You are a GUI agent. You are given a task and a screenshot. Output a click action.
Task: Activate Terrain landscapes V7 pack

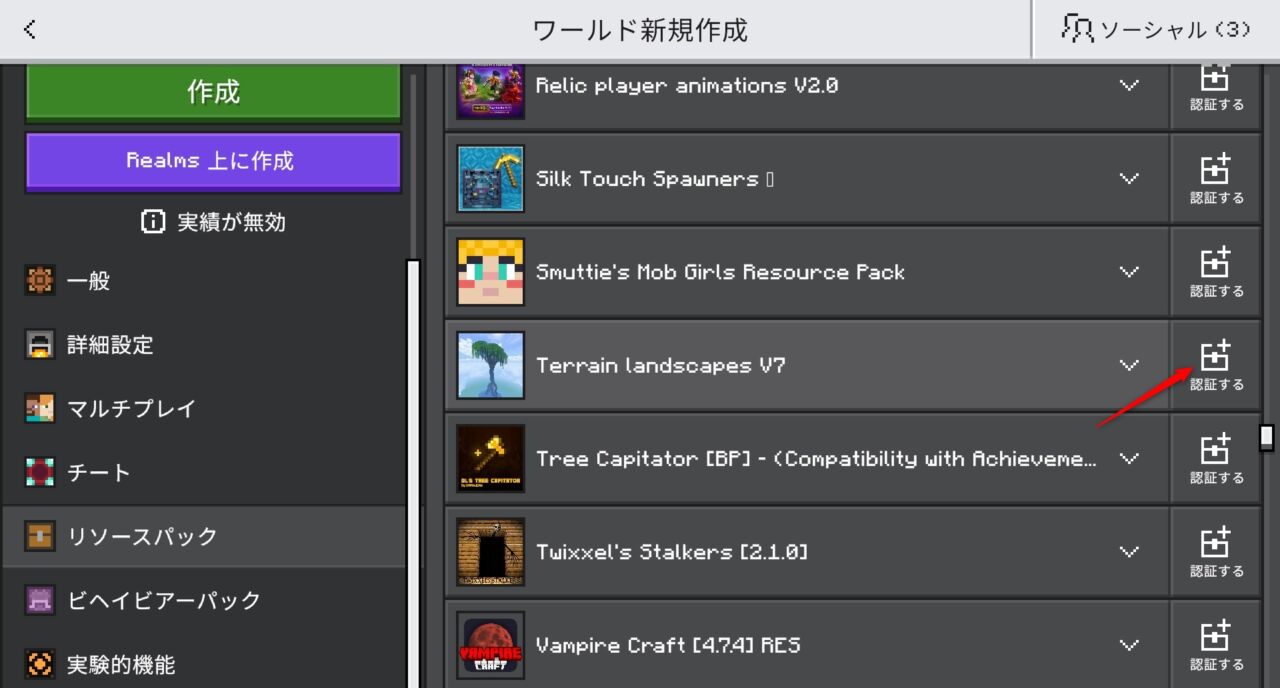tap(1216, 365)
